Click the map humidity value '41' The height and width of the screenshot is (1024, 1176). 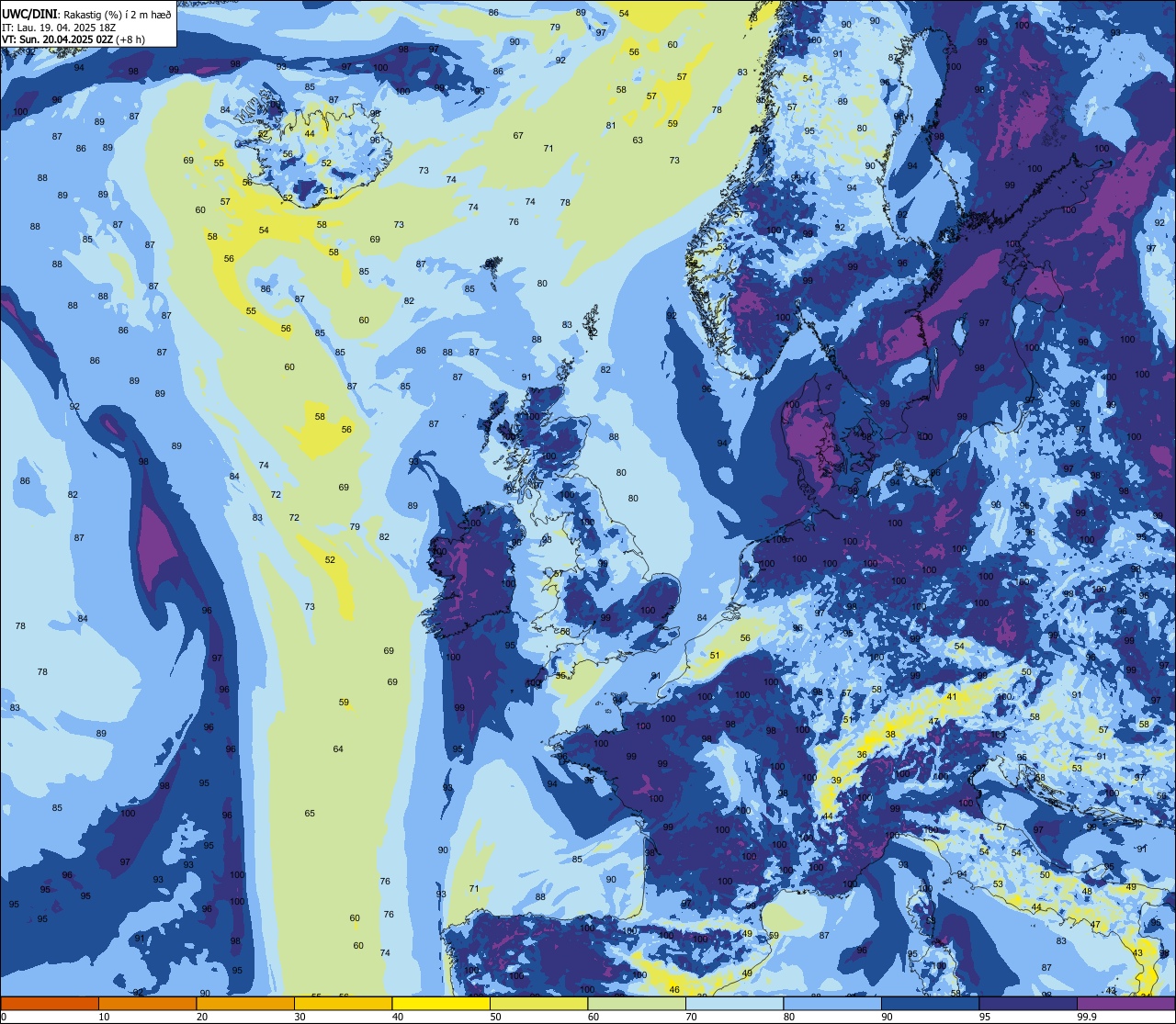coord(952,697)
